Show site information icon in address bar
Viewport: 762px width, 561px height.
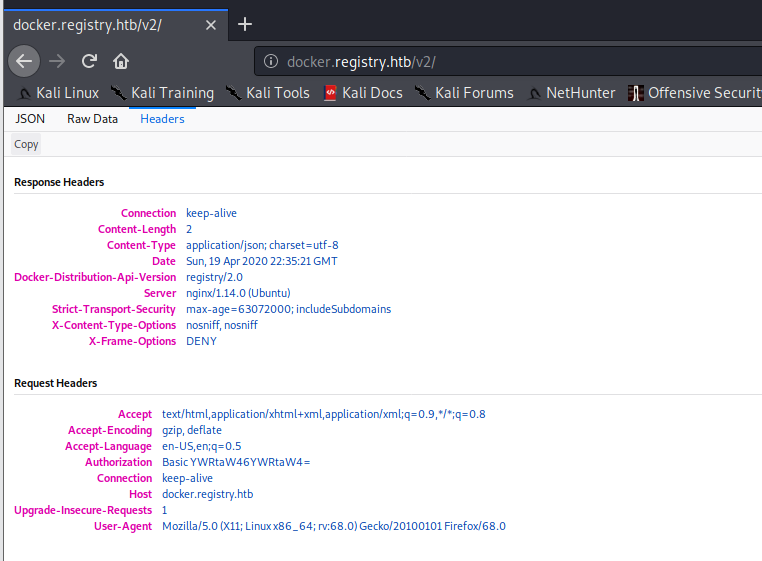pos(271,62)
